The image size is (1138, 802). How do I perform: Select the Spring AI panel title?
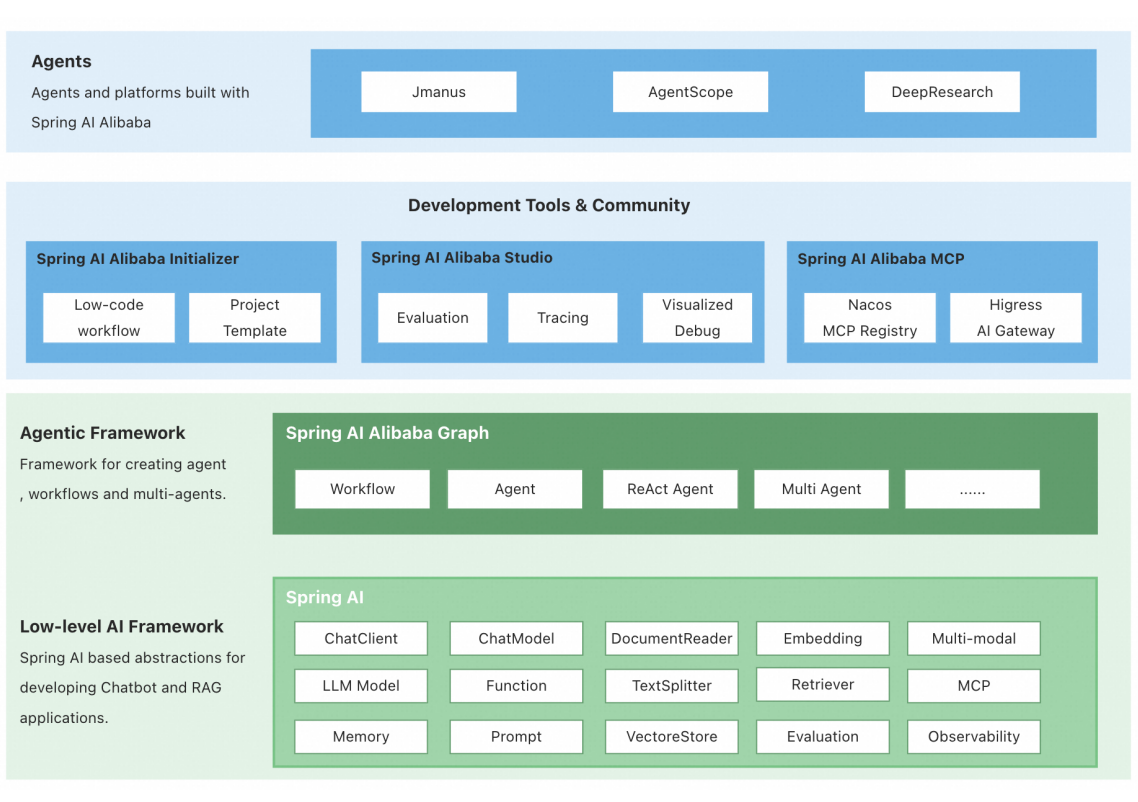pyautogui.click(x=324, y=597)
